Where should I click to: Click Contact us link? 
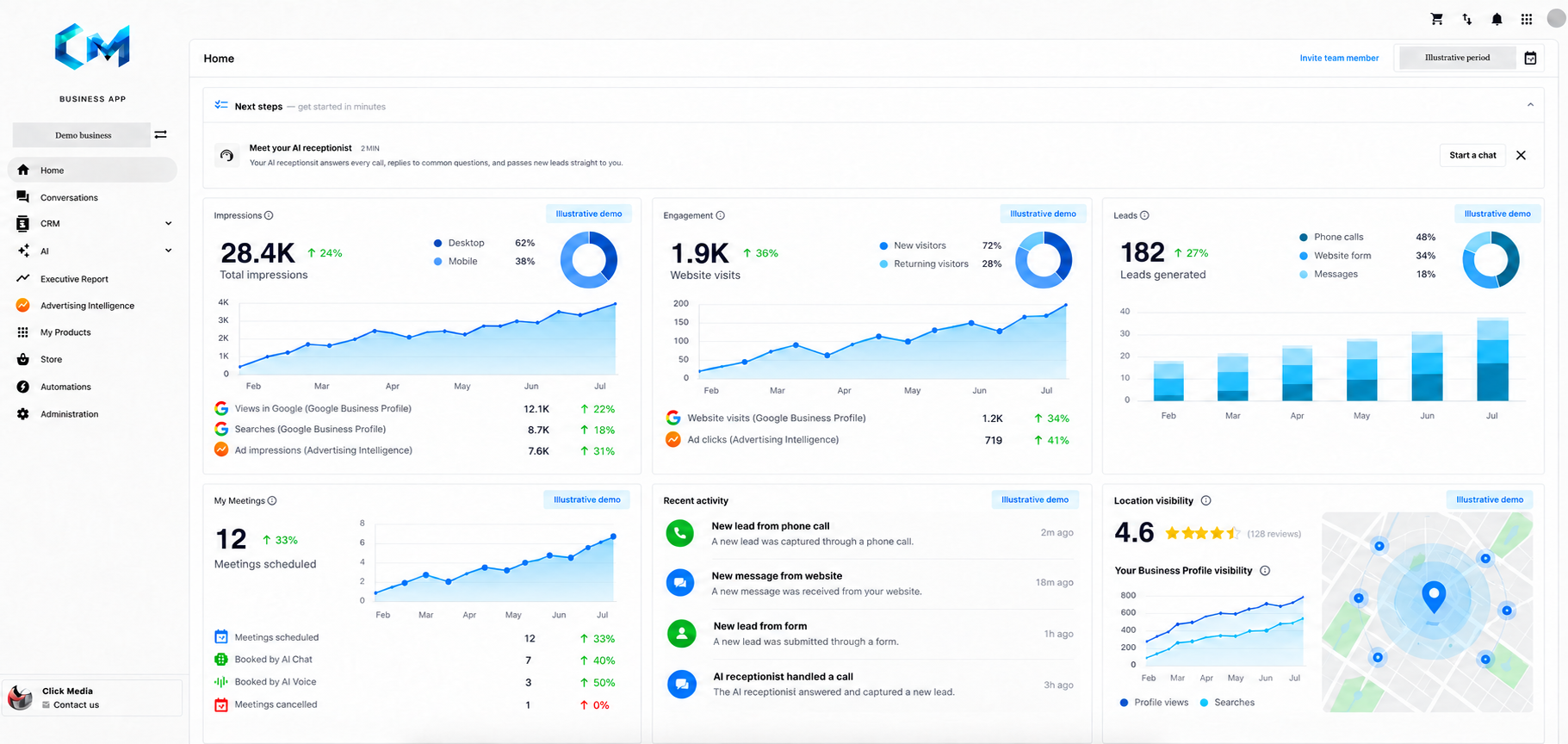point(76,704)
